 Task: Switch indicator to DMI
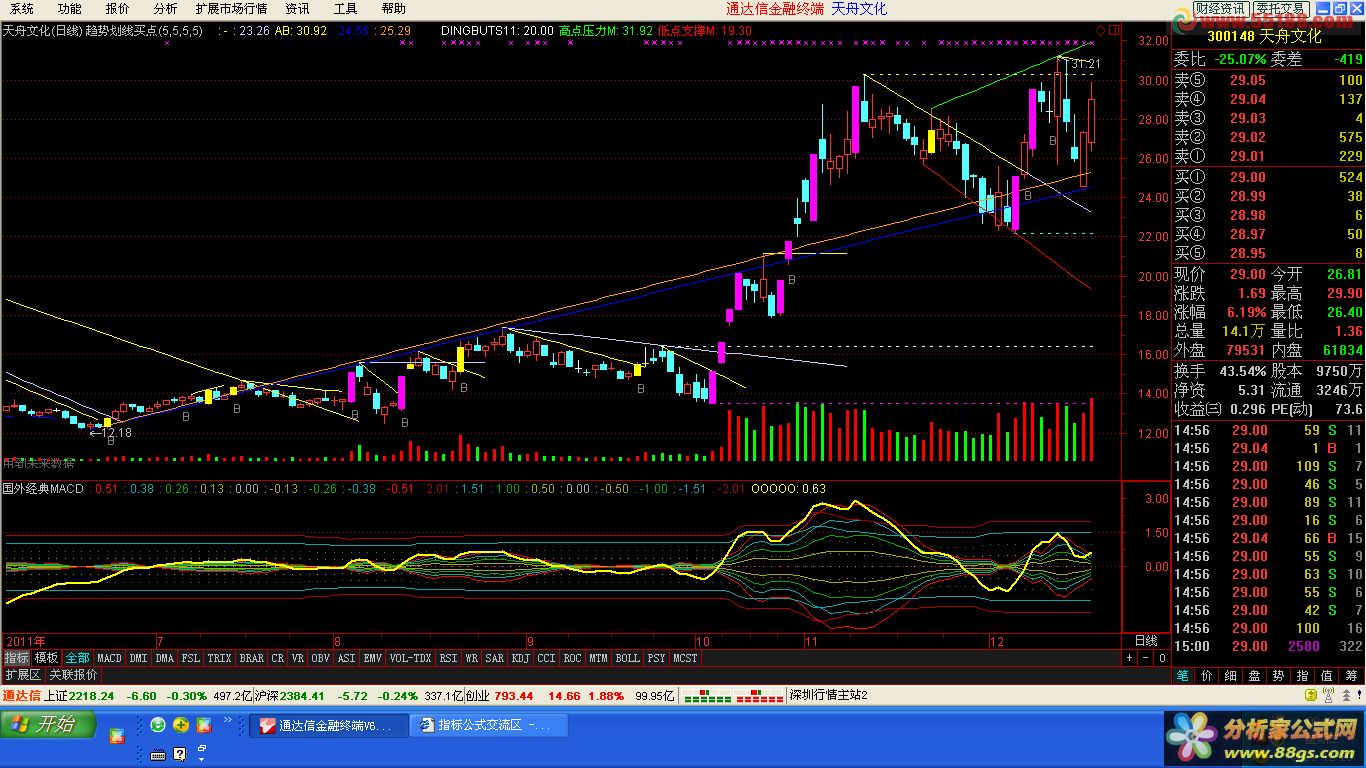[x=138, y=658]
